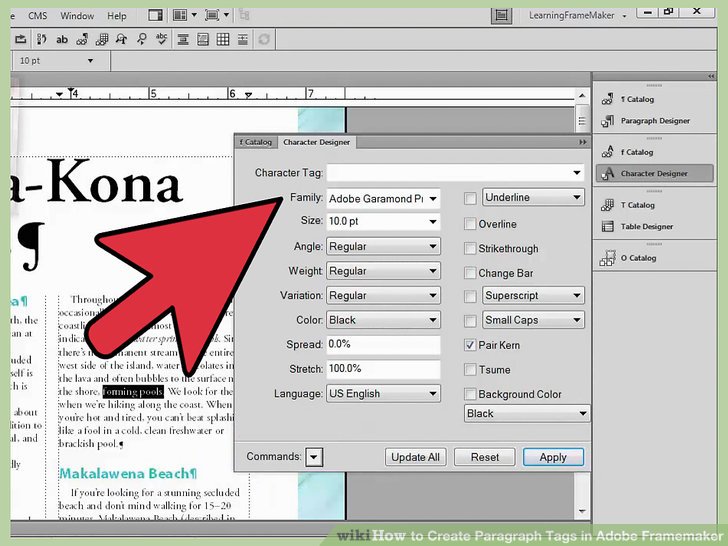Open the paragraph Catalog panel
728x546 pixels.
pos(637,99)
